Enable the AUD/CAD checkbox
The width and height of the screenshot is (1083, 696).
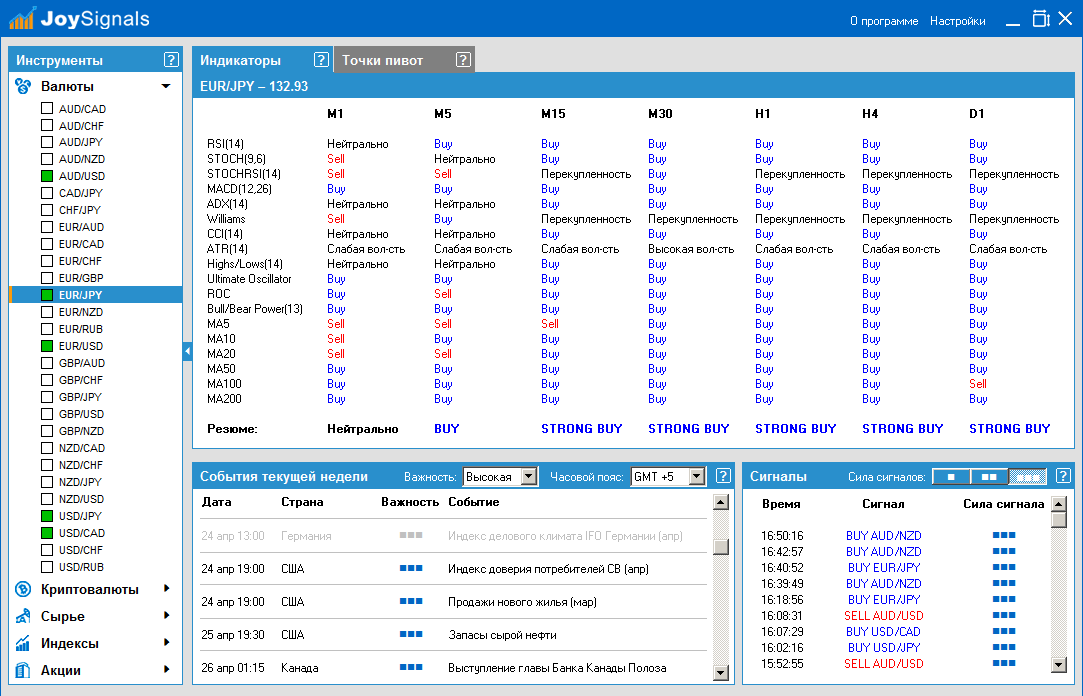point(47,108)
